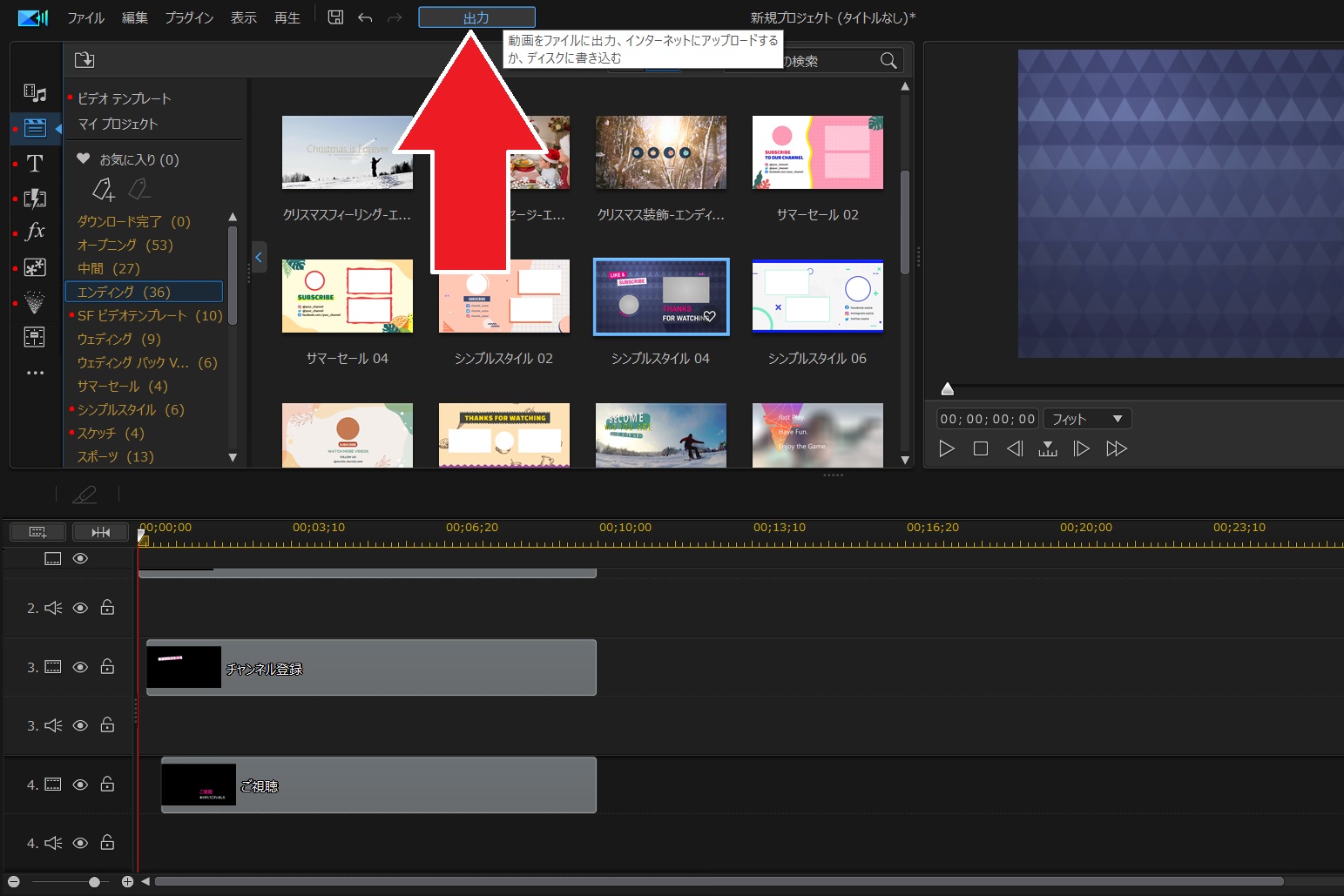This screenshot has width=1344, height=896.
Task: Click the timeline track manager icon
Action: [37, 532]
